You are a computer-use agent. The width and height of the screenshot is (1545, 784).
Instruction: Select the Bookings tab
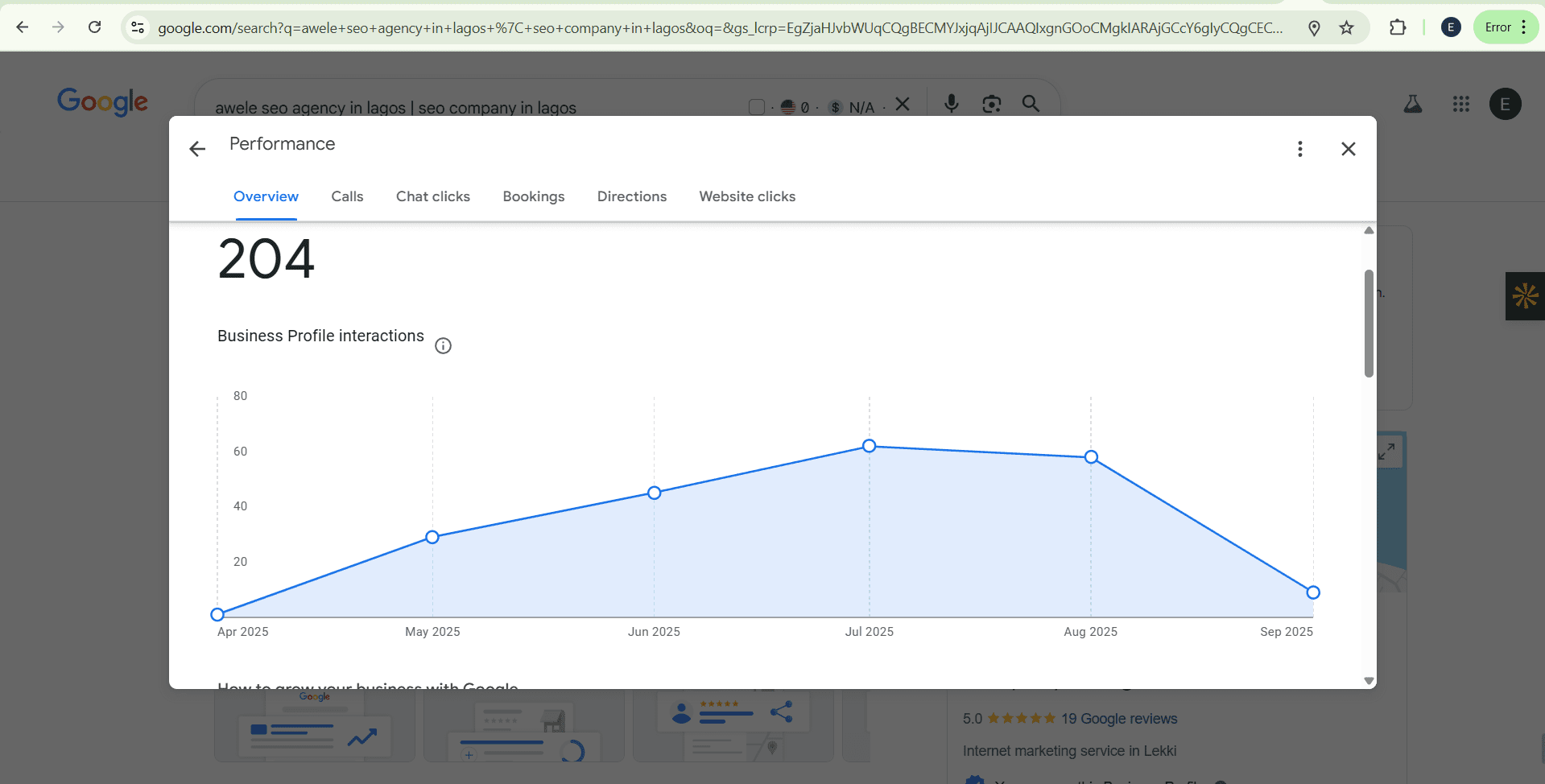(533, 196)
